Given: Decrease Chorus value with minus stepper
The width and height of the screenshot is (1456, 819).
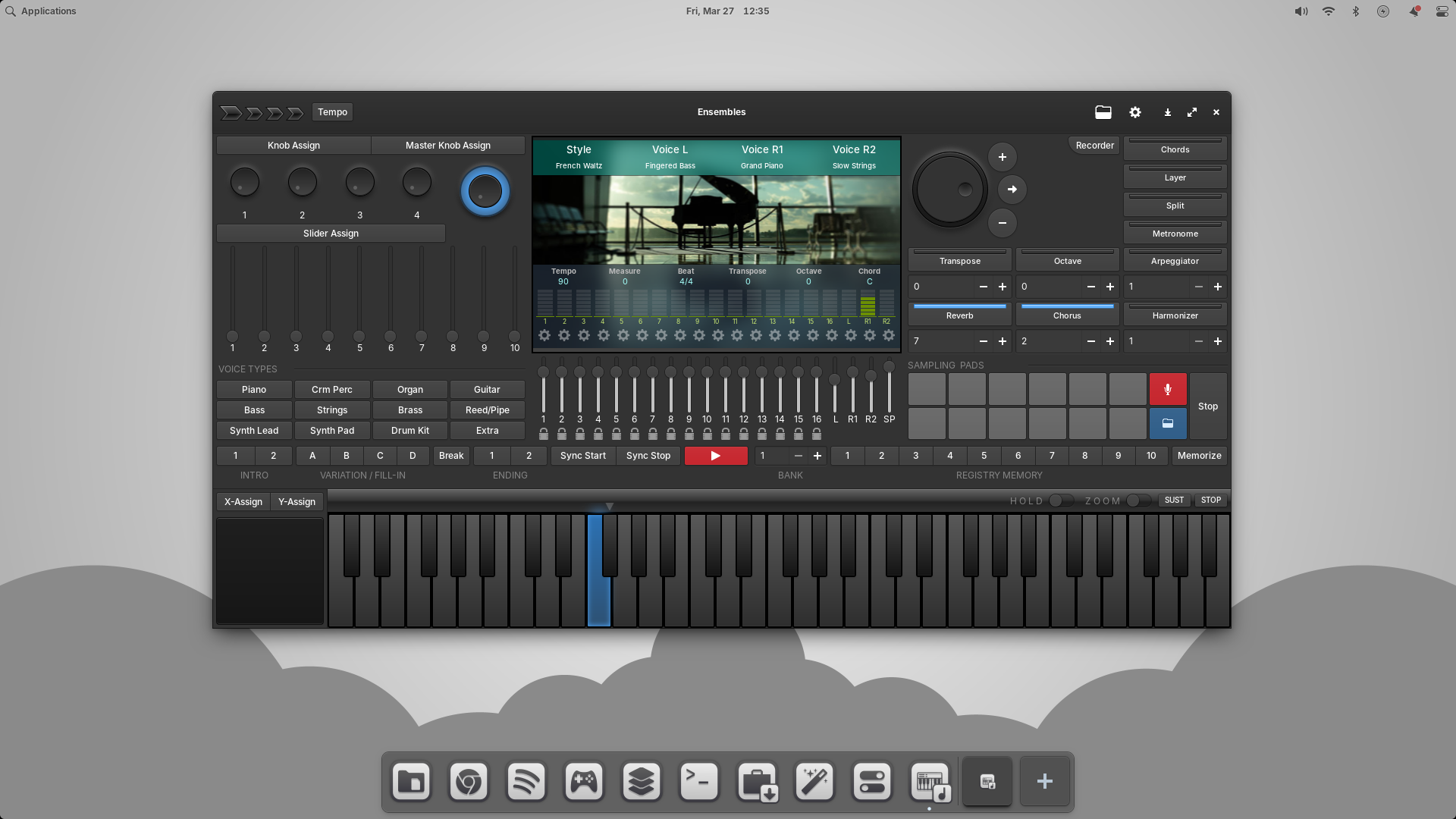Looking at the screenshot, I should [x=1090, y=341].
